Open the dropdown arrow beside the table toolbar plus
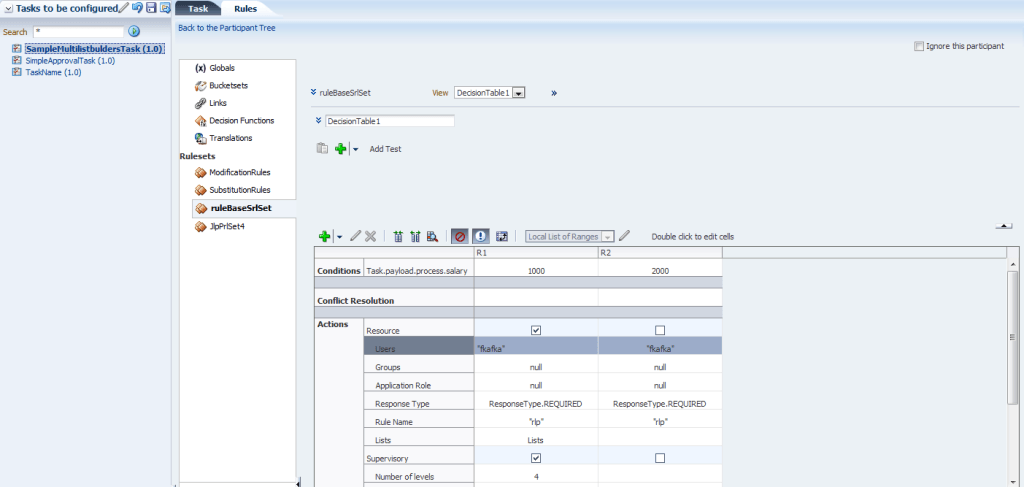Image resolution: width=1024 pixels, height=487 pixels. tap(339, 237)
